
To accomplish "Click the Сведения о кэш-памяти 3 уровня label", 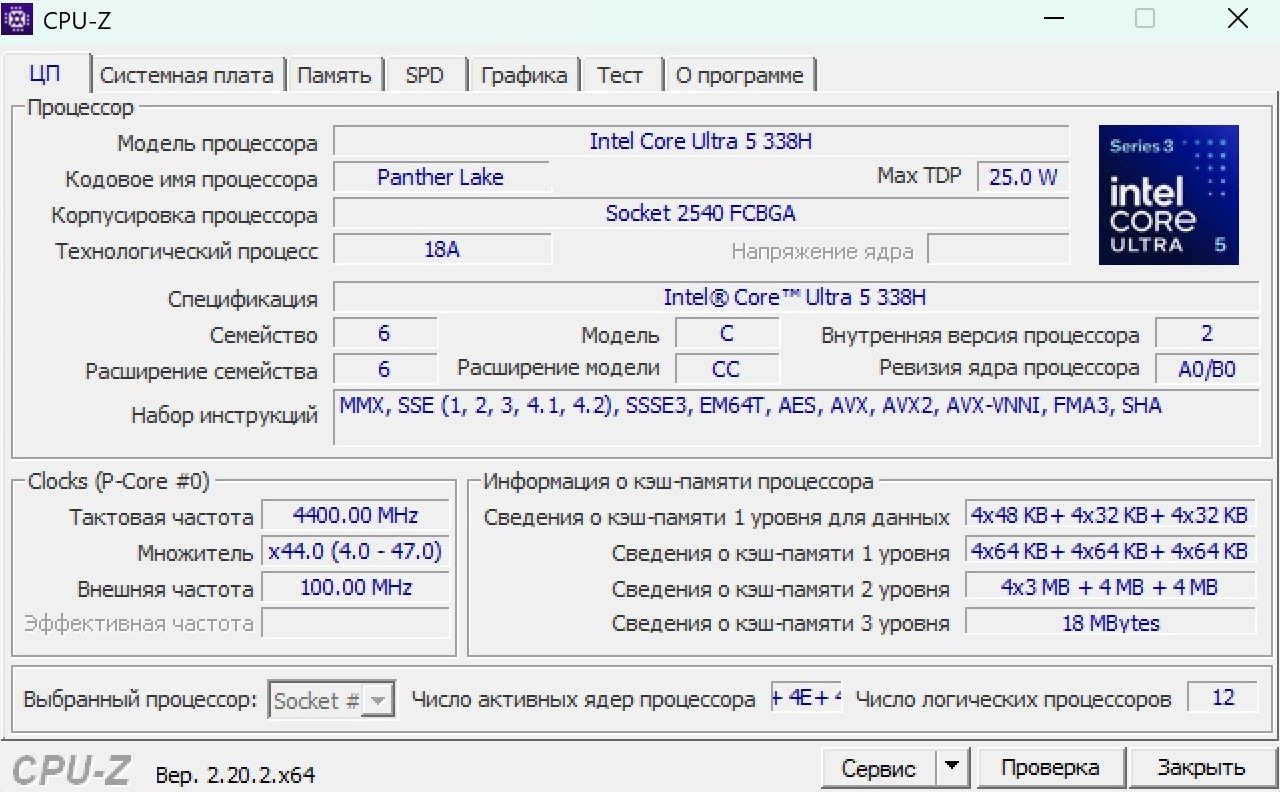I will tap(780, 624).
